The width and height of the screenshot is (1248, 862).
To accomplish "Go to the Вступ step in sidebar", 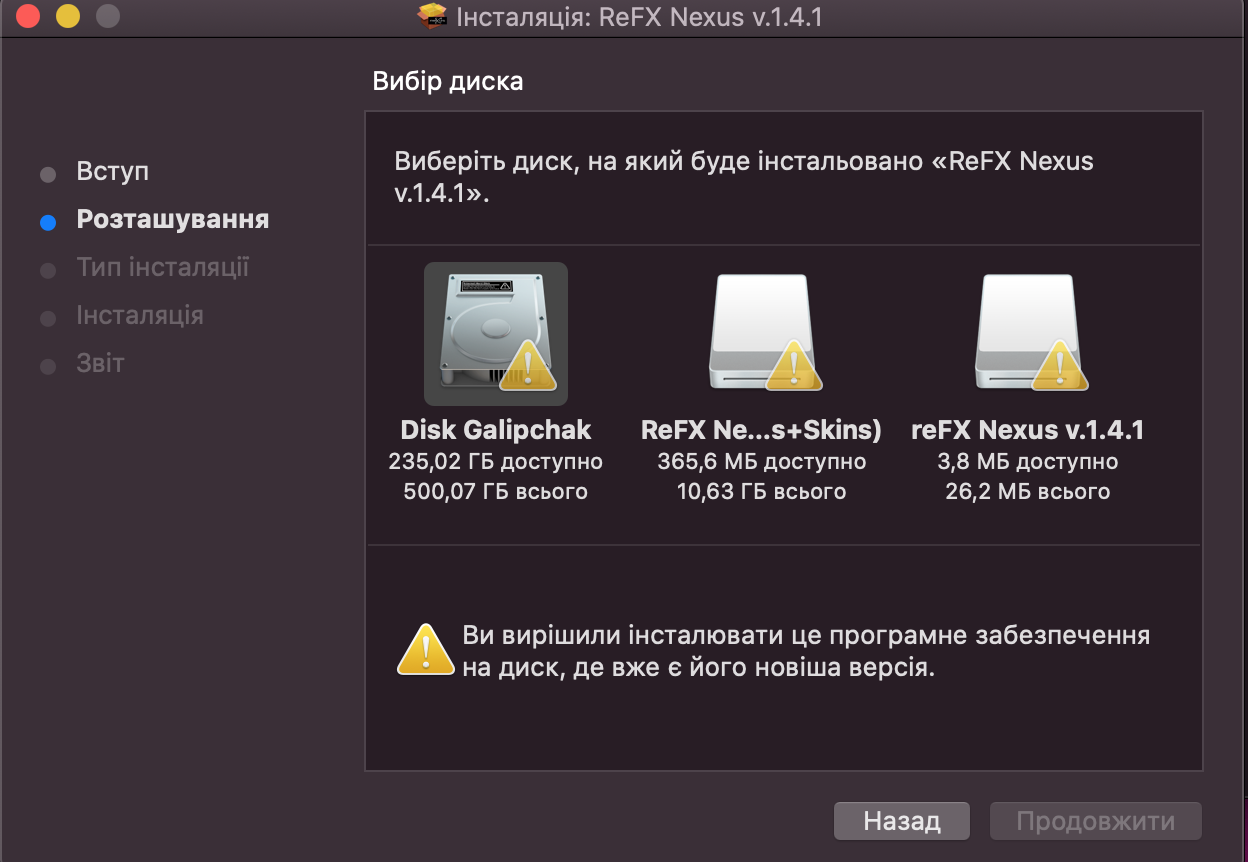I will point(112,171).
